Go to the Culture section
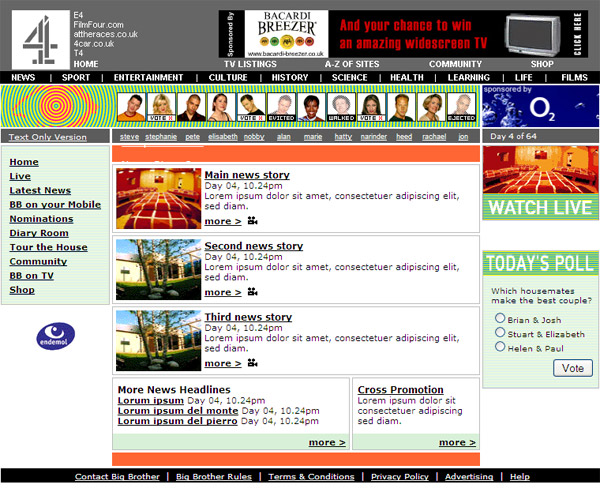The image size is (600, 492). [228, 77]
